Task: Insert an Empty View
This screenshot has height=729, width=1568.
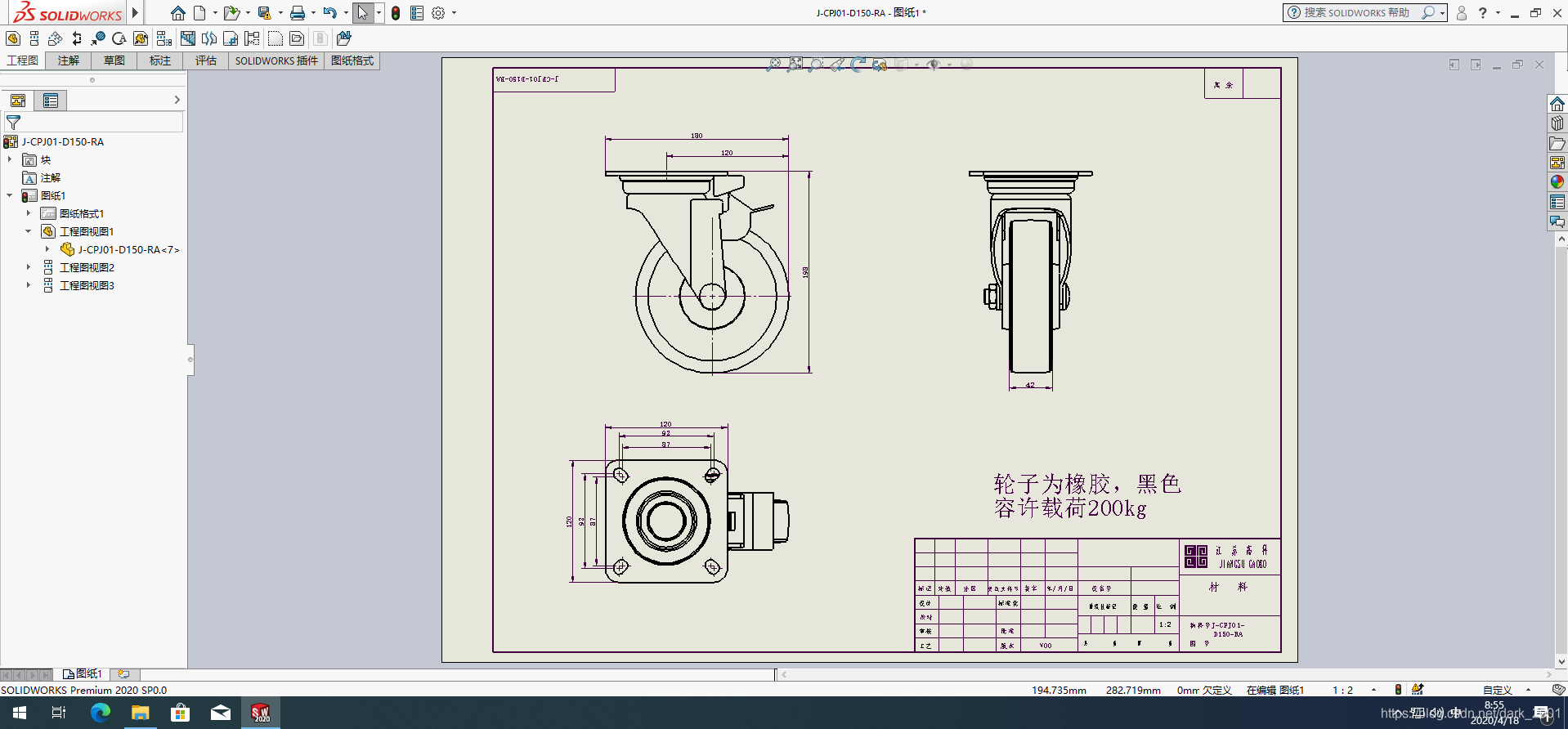Action: pos(276,38)
